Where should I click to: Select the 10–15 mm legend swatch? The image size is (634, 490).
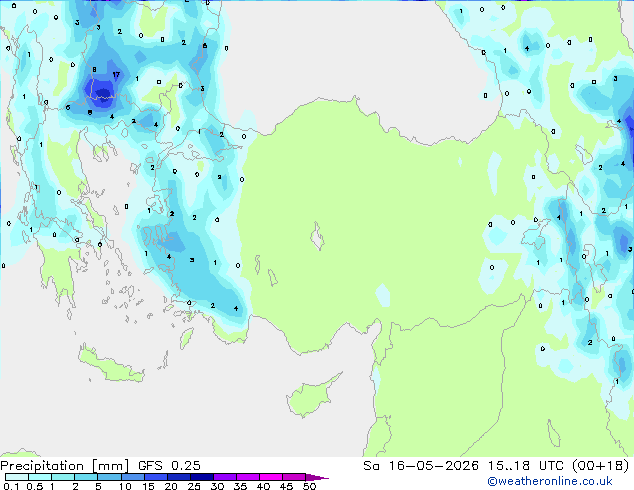(x=132, y=477)
